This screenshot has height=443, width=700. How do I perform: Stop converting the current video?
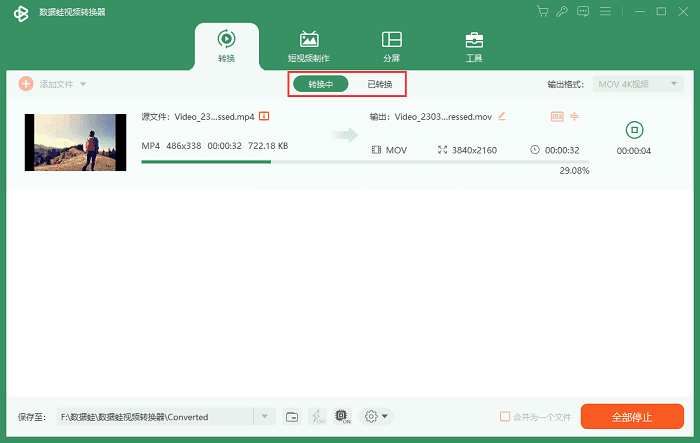tap(633, 130)
